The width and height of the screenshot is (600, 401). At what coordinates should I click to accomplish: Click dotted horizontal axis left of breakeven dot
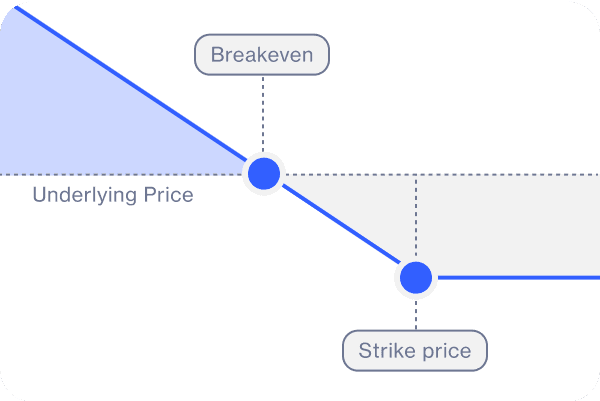coord(120,174)
